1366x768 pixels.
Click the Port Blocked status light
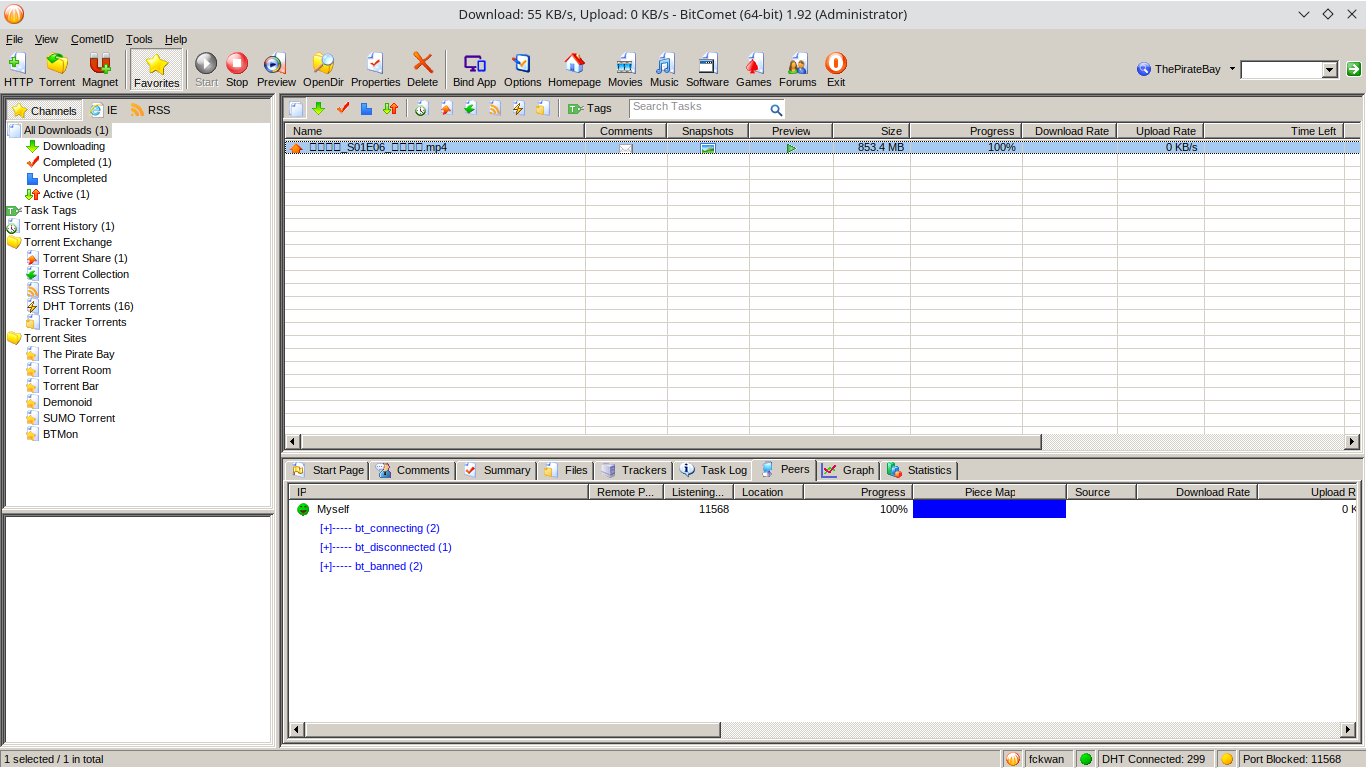(x=1227, y=758)
